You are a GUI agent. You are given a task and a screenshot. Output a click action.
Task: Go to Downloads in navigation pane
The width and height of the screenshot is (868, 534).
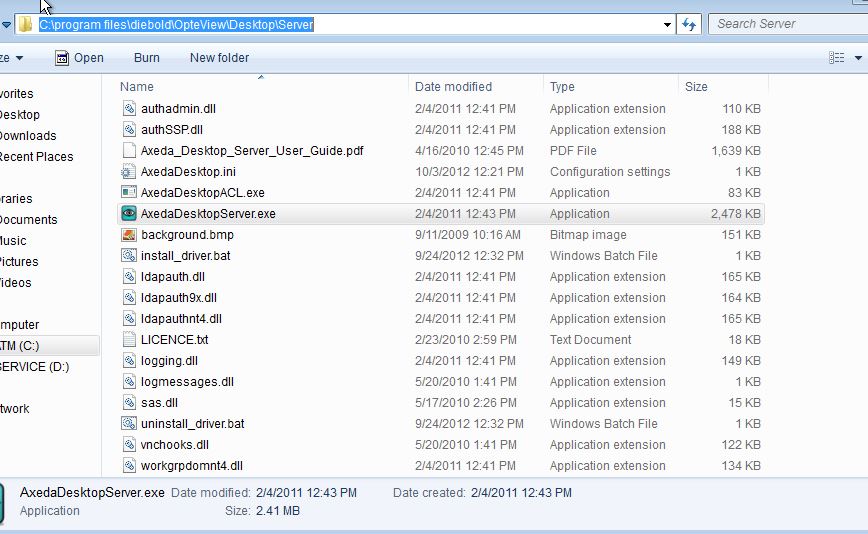pyautogui.click(x=28, y=136)
